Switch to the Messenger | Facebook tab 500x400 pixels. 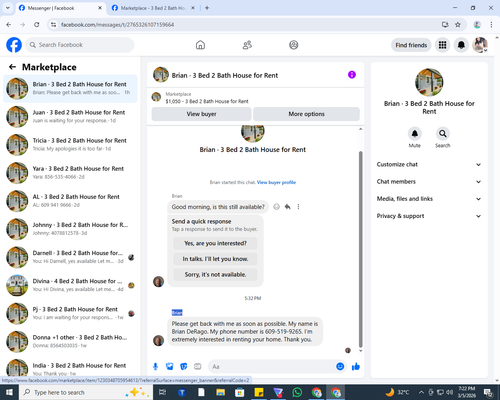click(x=61, y=8)
